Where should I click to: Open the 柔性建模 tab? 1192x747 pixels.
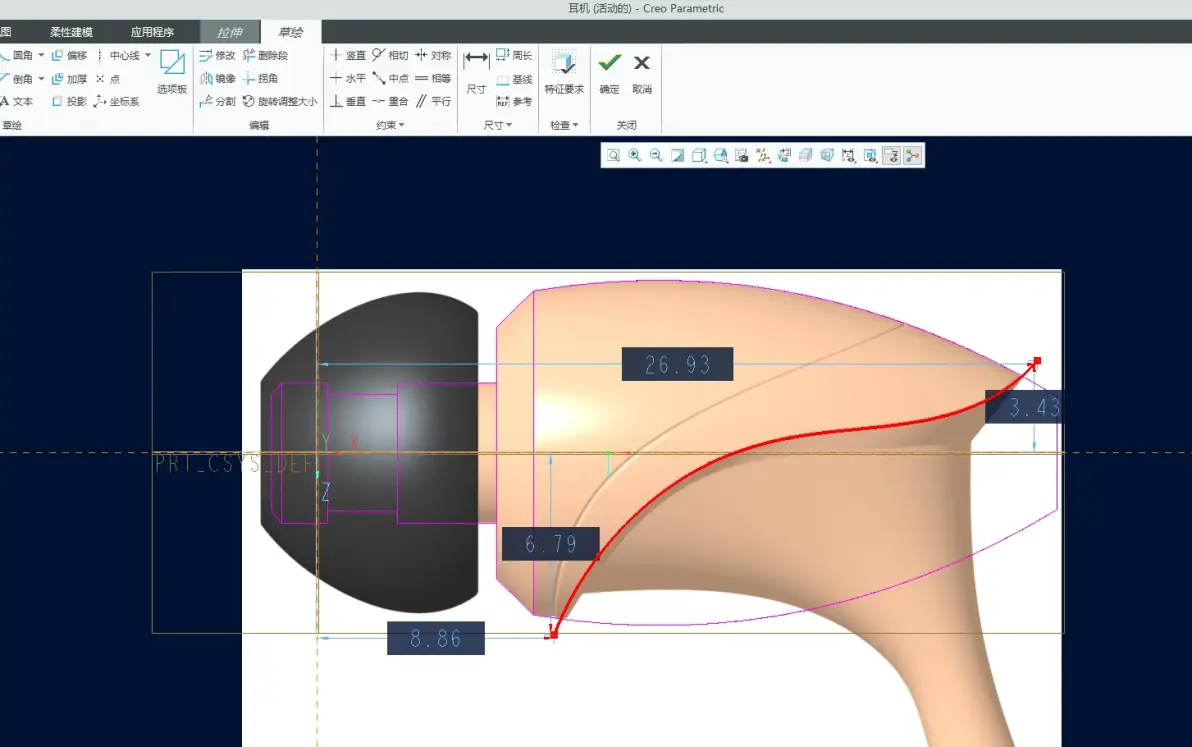click(71, 32)
